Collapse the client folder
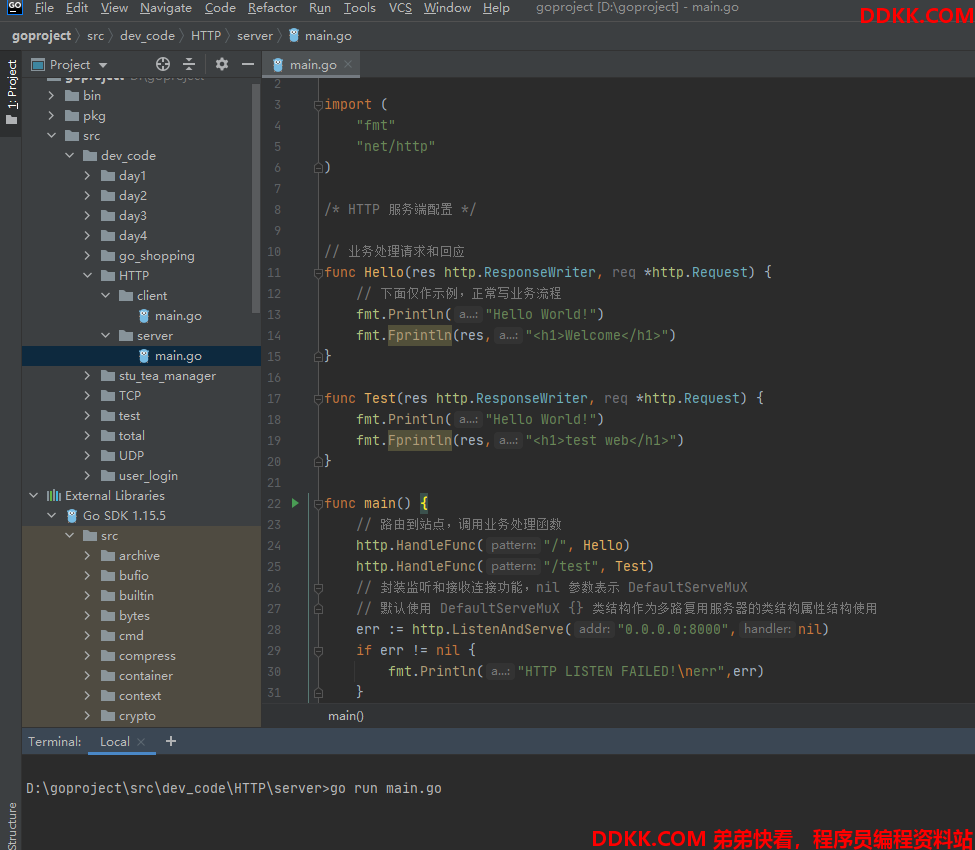This screenshot has width=975, height=850. click(x=106, y=295)
